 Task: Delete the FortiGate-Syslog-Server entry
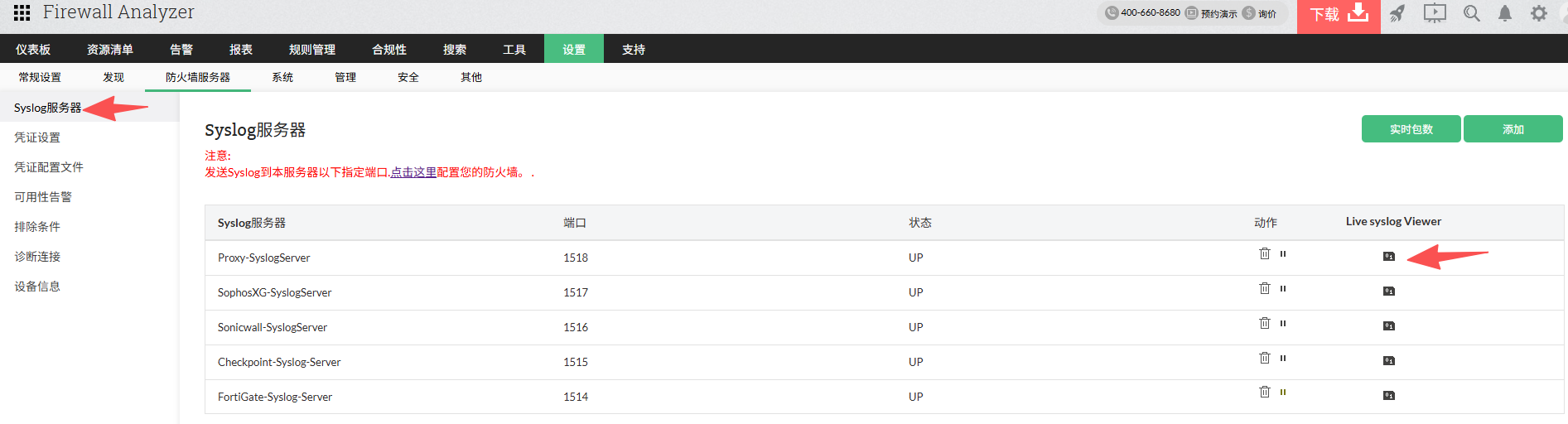[x=1265, y=392]
